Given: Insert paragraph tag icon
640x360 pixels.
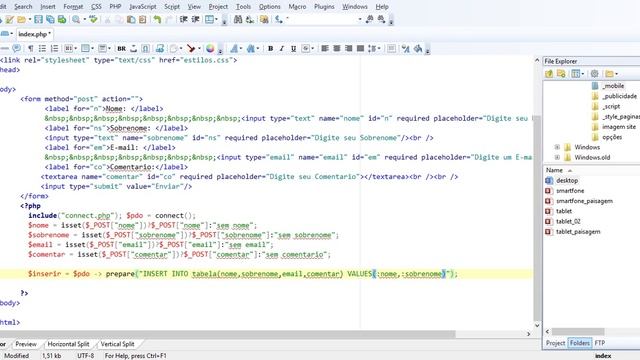Looking at the screenshot, I should pyautogui.click(x=31, y=49).
